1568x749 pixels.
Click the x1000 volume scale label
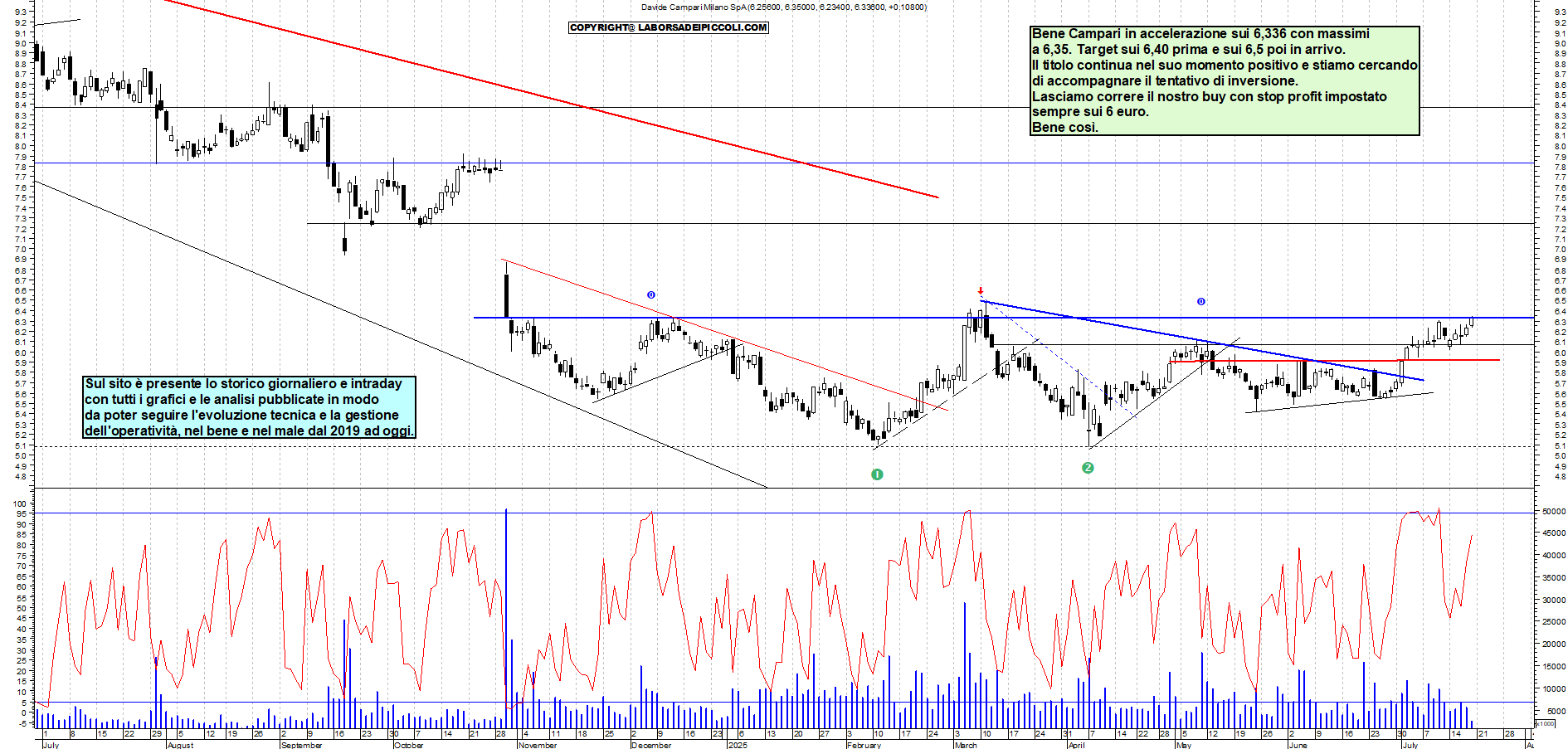click(1546, 723)
